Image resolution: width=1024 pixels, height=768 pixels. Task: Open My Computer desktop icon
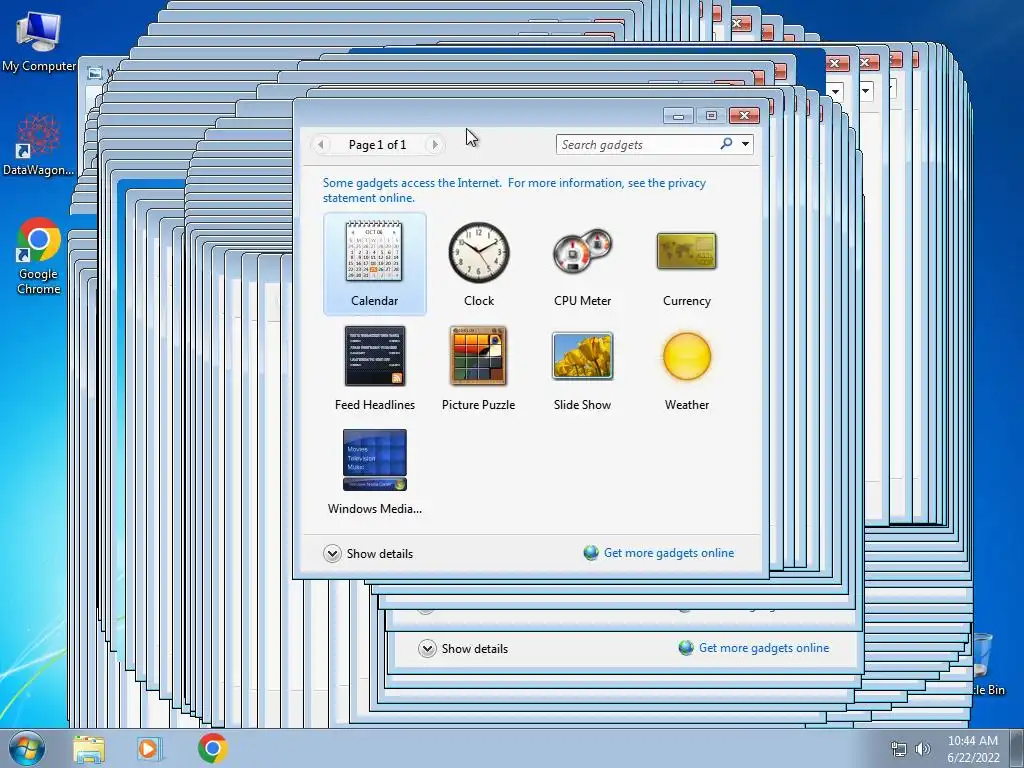point(39,42)
